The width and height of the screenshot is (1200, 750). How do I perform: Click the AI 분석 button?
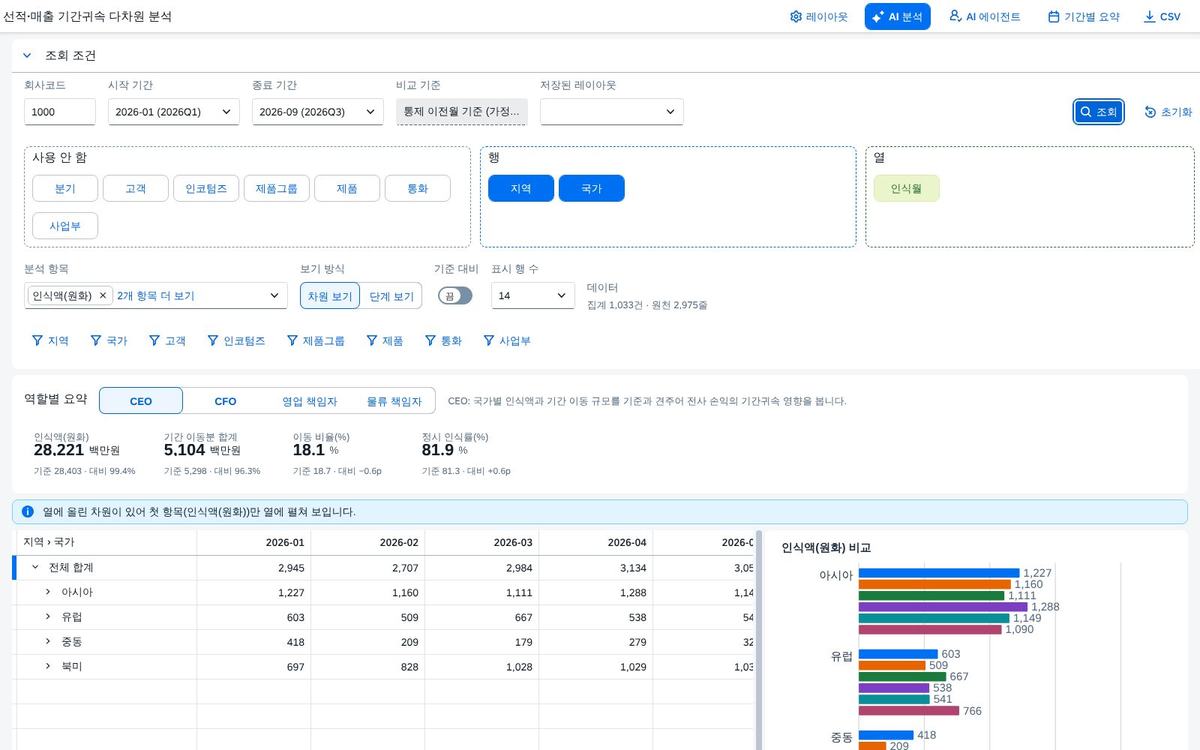[x=897, y=17]
